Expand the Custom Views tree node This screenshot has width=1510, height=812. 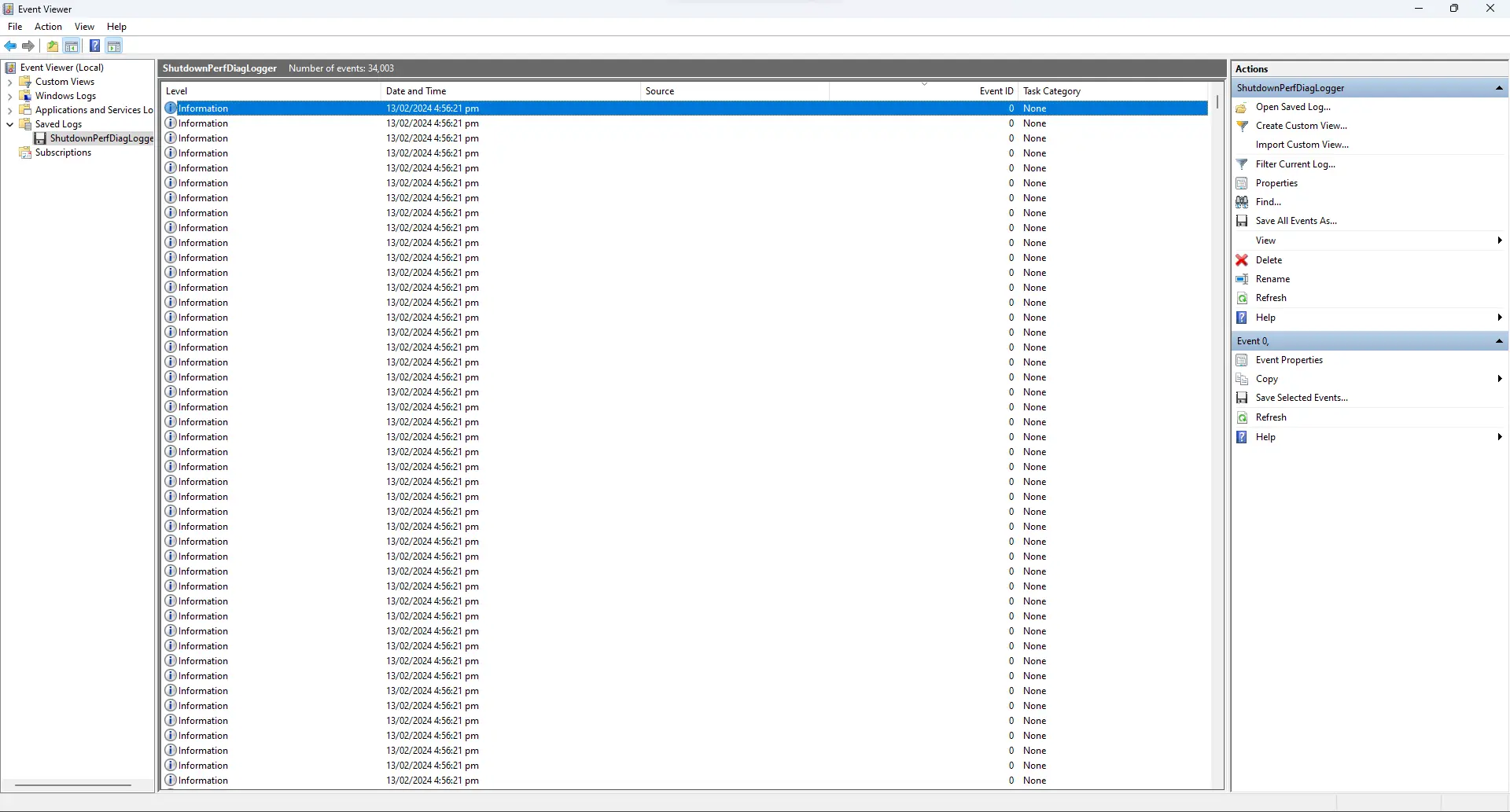click(9, 82)
